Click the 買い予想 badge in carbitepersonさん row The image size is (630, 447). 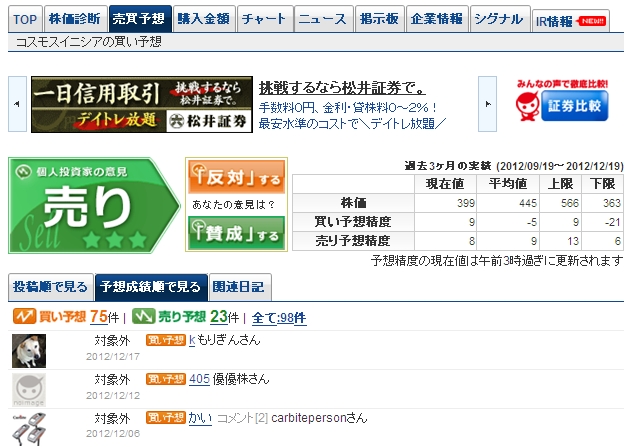pyautogui.click(x=166, y=418)
